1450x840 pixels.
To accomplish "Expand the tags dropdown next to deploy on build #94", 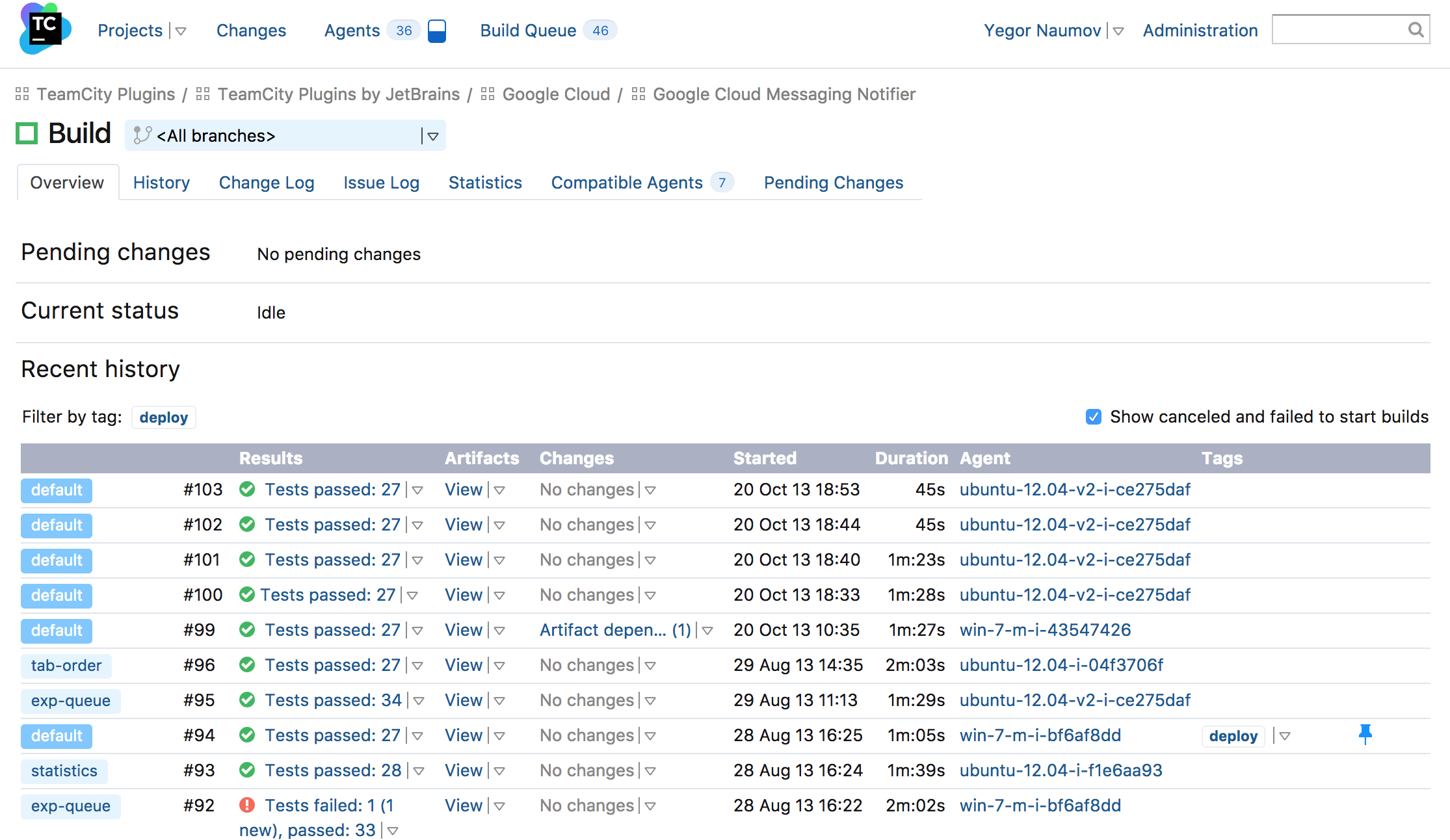I will pos(1284,736).
